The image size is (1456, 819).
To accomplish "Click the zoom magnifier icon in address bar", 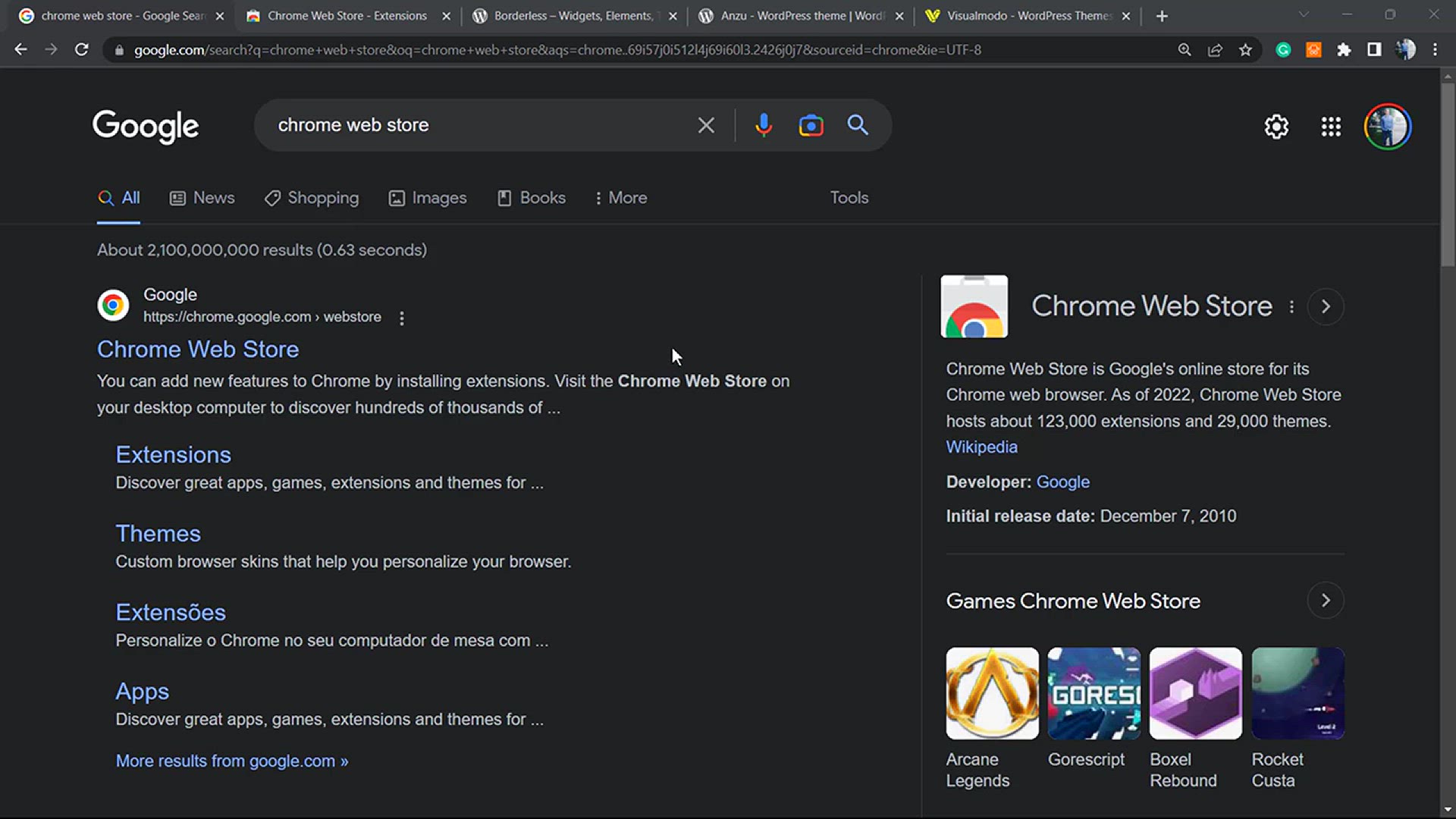I will point(1185,50).
